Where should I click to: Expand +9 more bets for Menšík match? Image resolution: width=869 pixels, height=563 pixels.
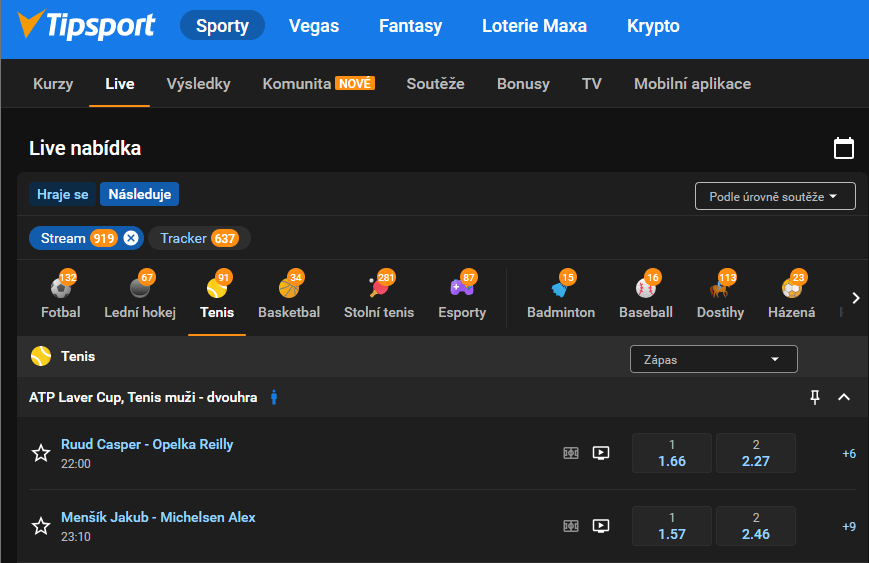[x=849, y=526]
